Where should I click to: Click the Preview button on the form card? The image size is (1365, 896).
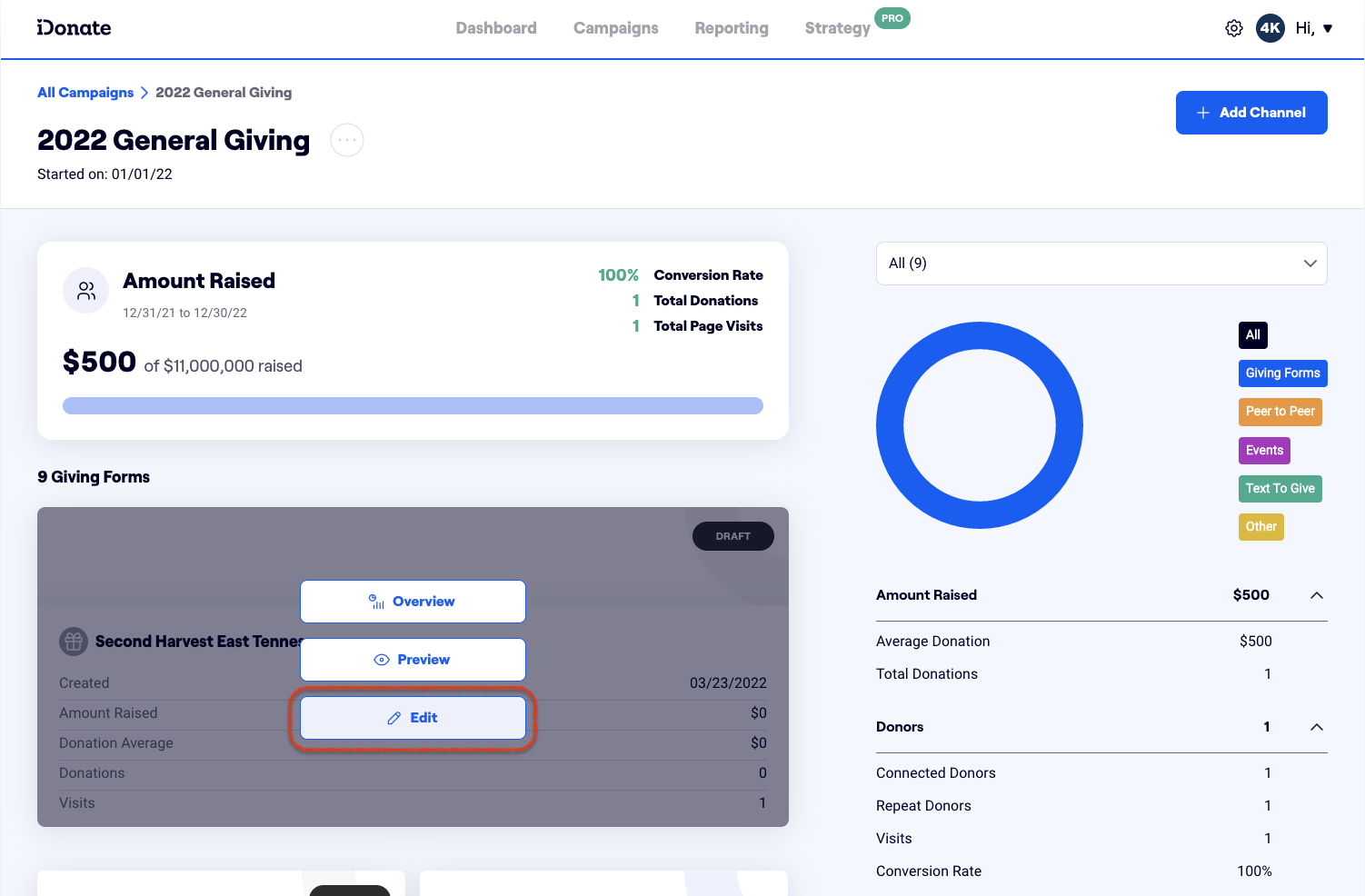click(x=413, y=660)
